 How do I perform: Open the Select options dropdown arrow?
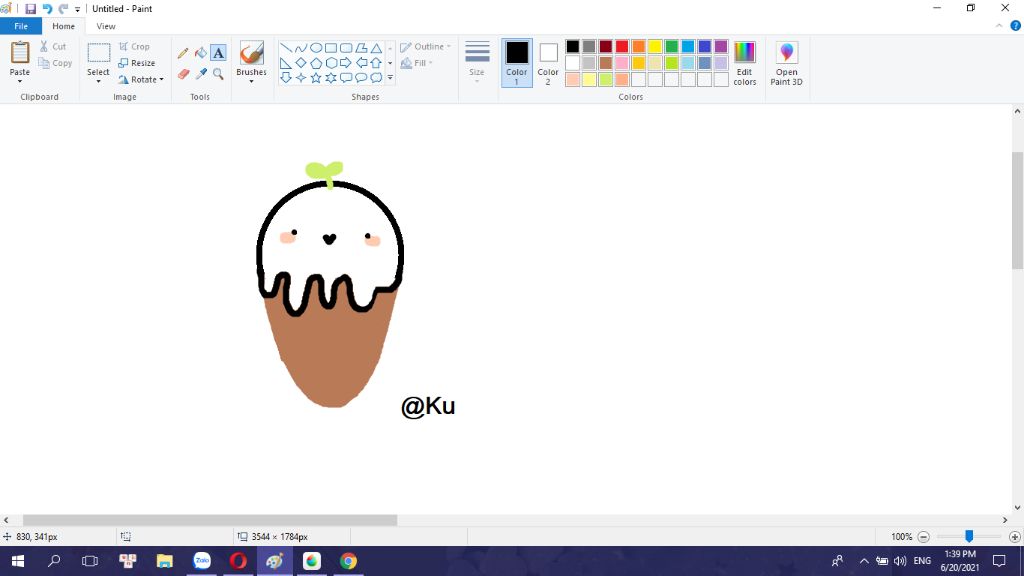pos(99,81)
